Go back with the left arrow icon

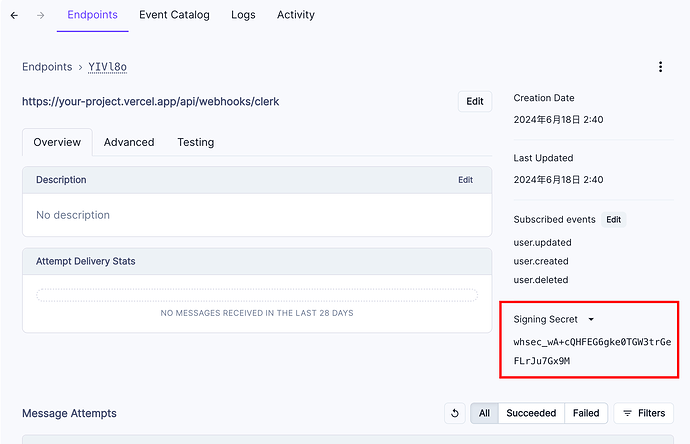(x=14, y=15)
